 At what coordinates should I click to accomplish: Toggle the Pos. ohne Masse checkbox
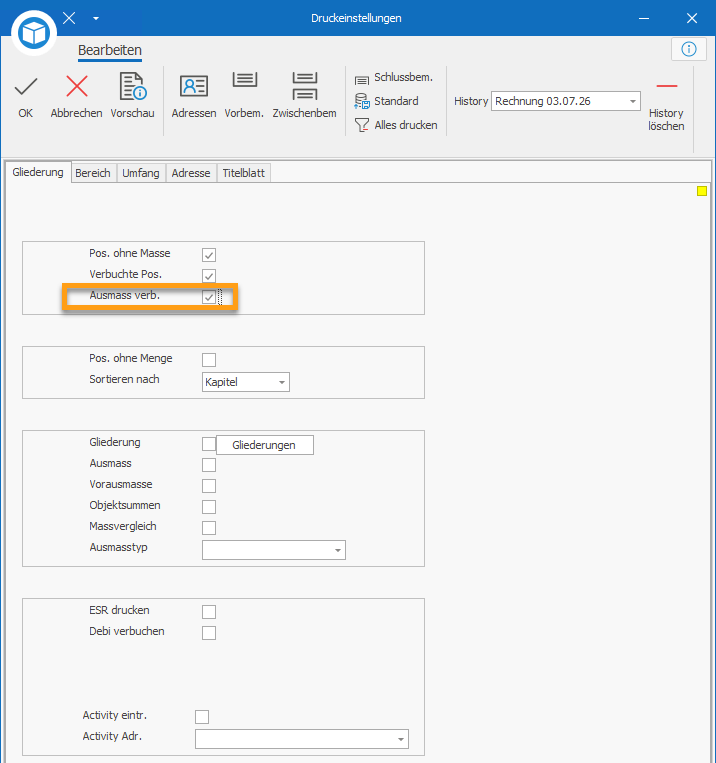pos(209,254)
